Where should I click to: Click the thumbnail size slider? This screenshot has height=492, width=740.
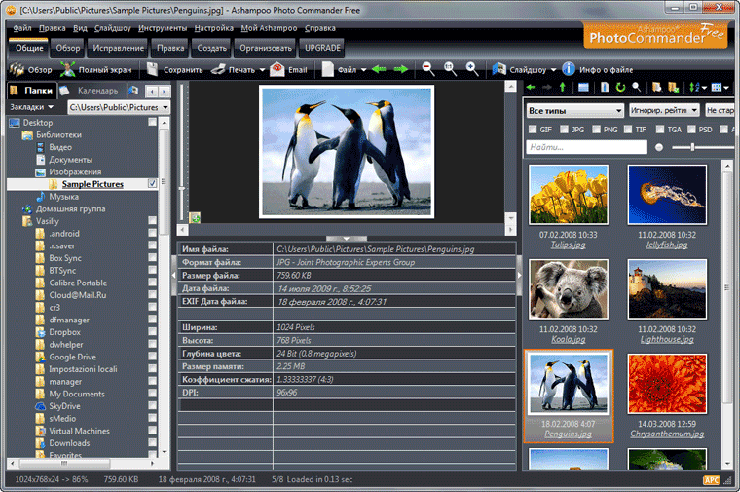(x=691, y=147)
